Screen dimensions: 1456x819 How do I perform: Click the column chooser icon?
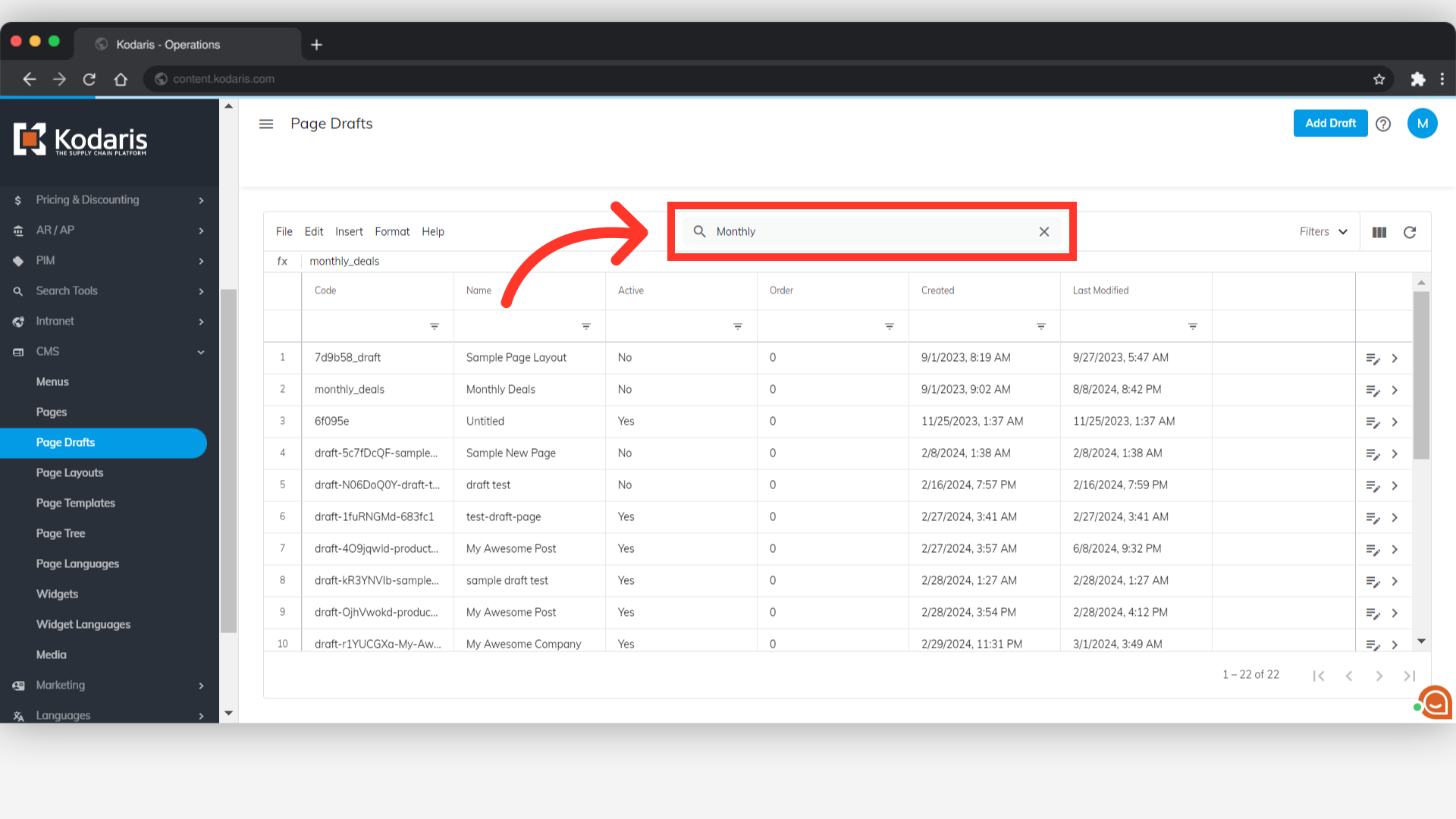[x=1379, y=232]
